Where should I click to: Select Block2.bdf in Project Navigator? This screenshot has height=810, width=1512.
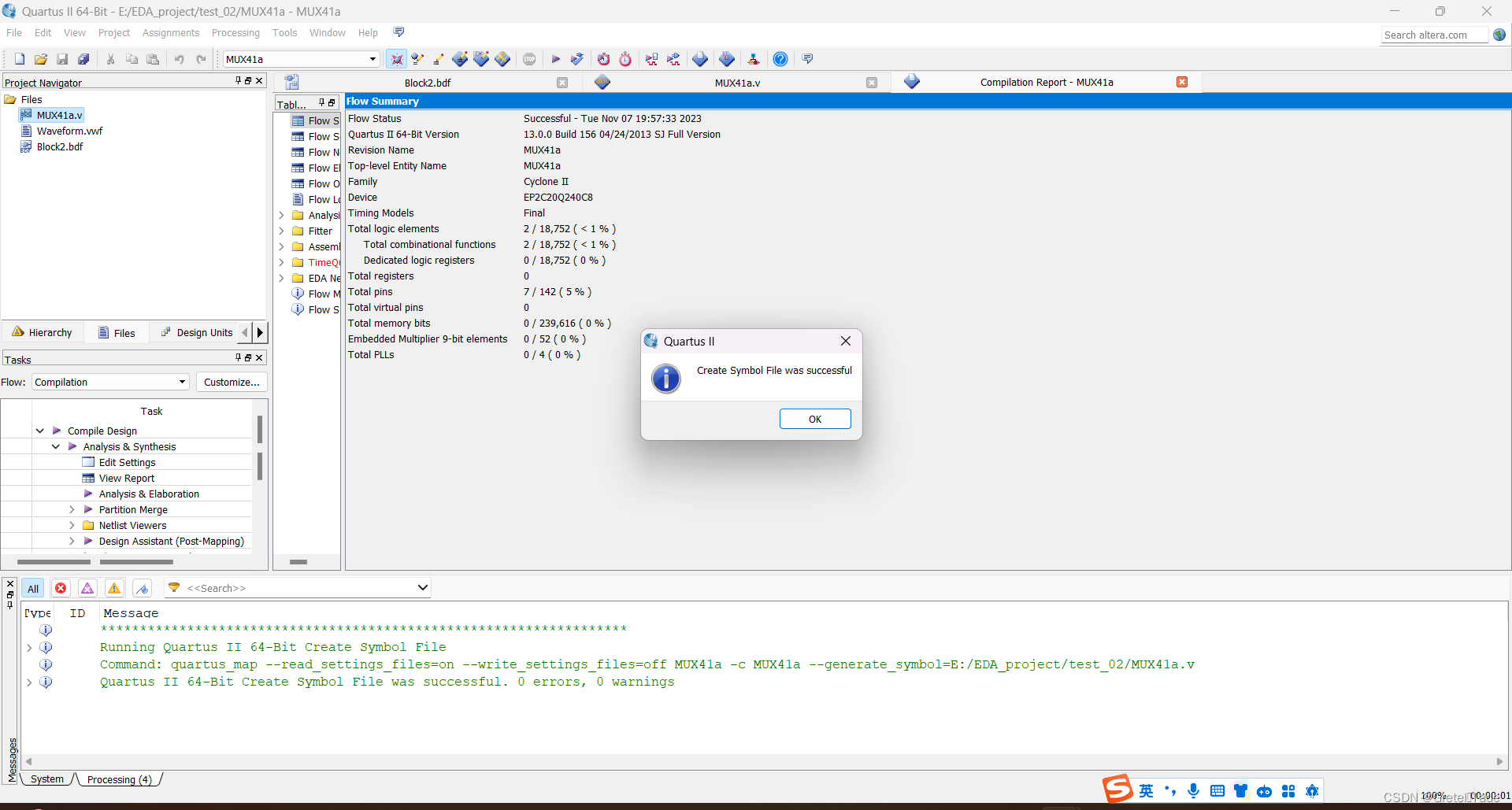coord(60,146)
